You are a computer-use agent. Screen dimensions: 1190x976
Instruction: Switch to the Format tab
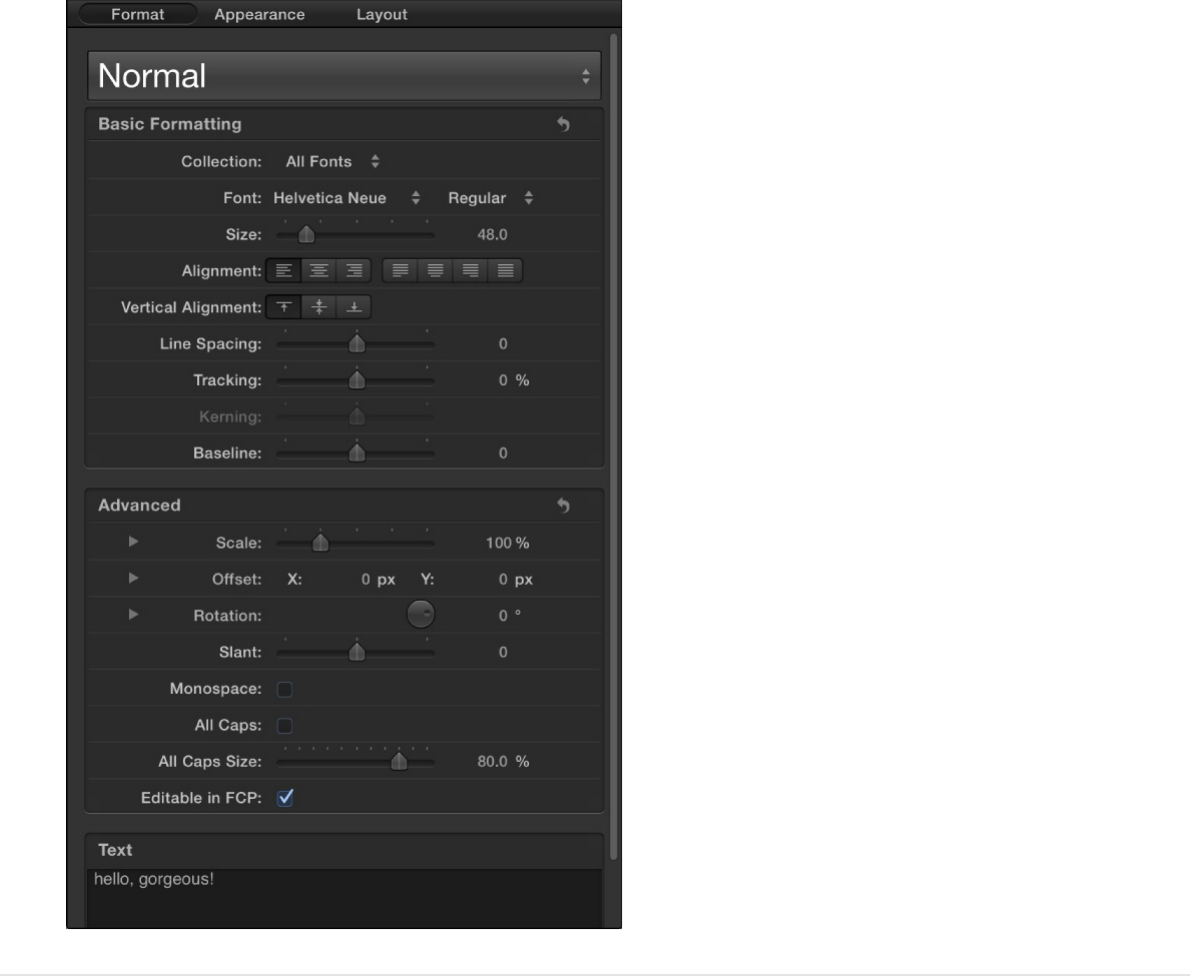point(137,14)
